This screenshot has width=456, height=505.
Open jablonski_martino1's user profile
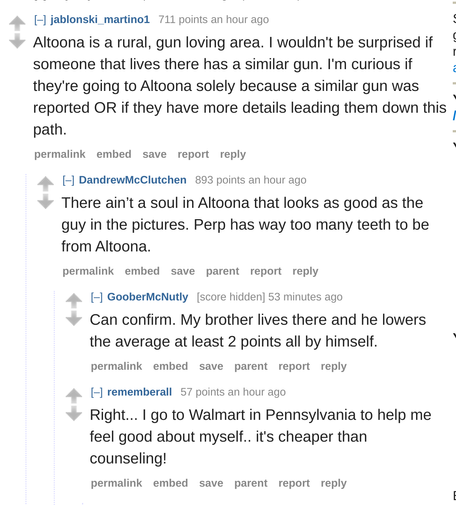point(100,20)
